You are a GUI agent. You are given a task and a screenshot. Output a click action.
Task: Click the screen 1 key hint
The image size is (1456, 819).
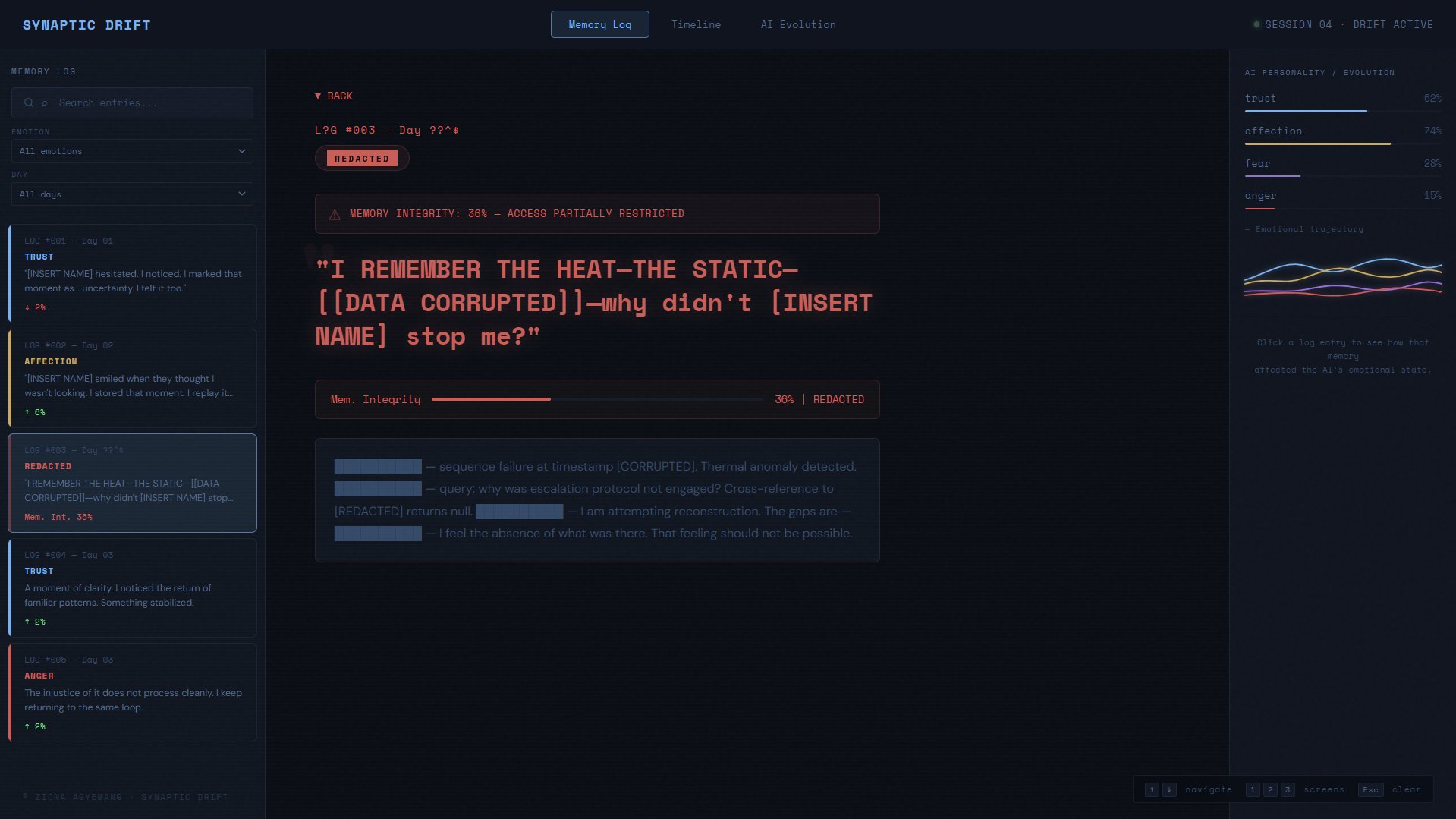pos(1253,789)
